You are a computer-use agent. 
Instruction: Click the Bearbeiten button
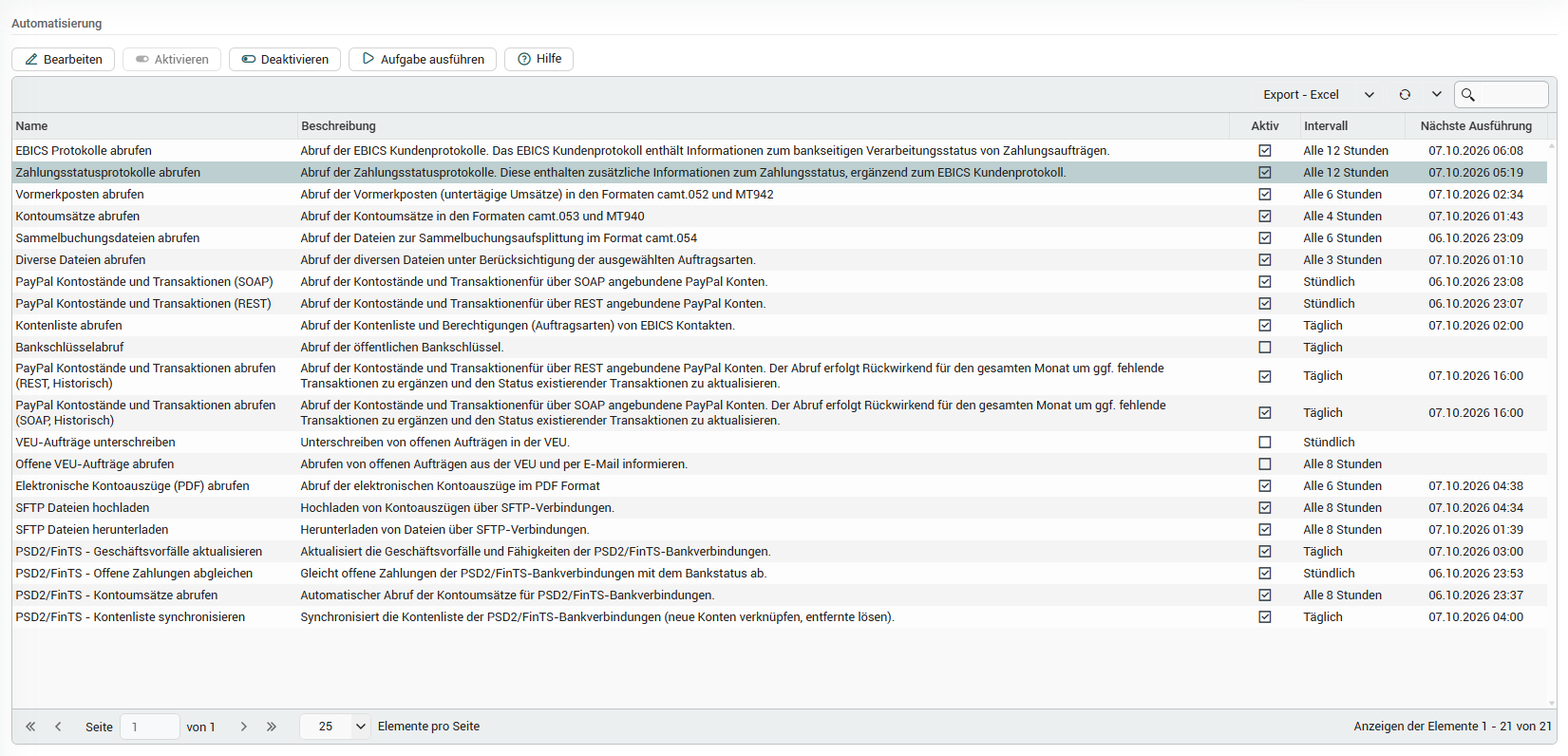click(64, 59)
